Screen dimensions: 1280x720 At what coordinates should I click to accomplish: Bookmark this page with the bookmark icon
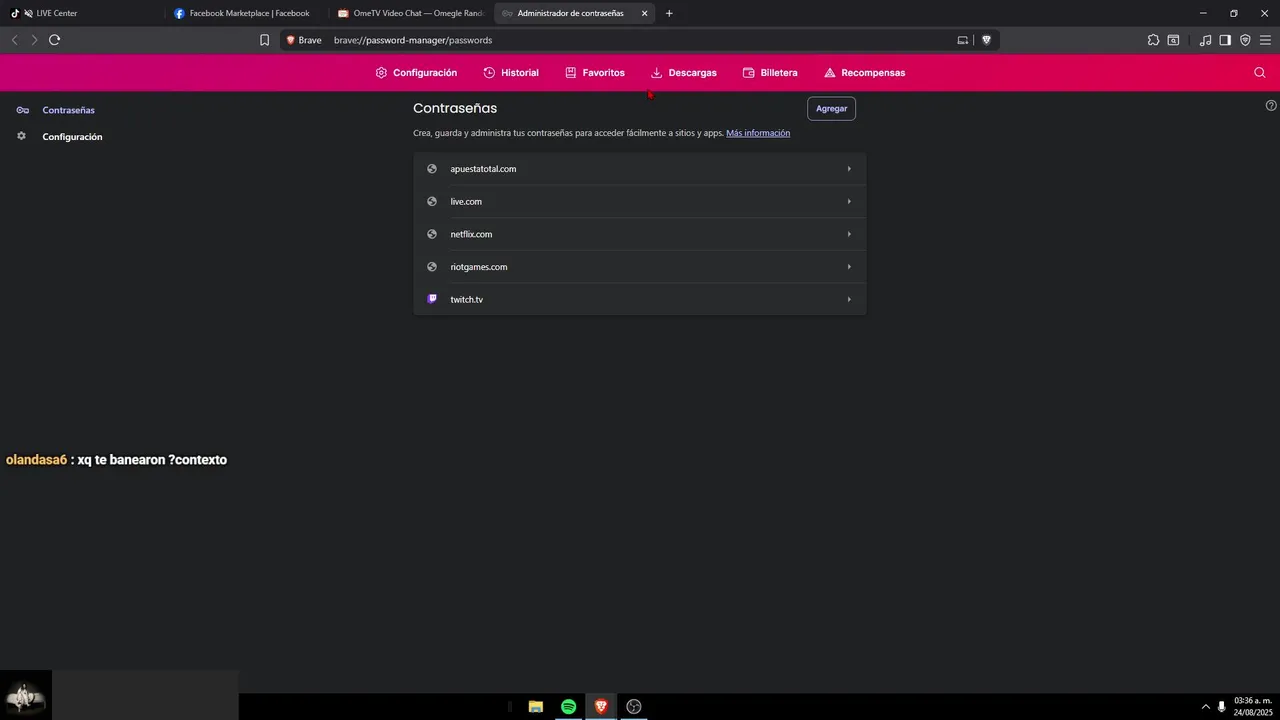[x=264, y=40]
